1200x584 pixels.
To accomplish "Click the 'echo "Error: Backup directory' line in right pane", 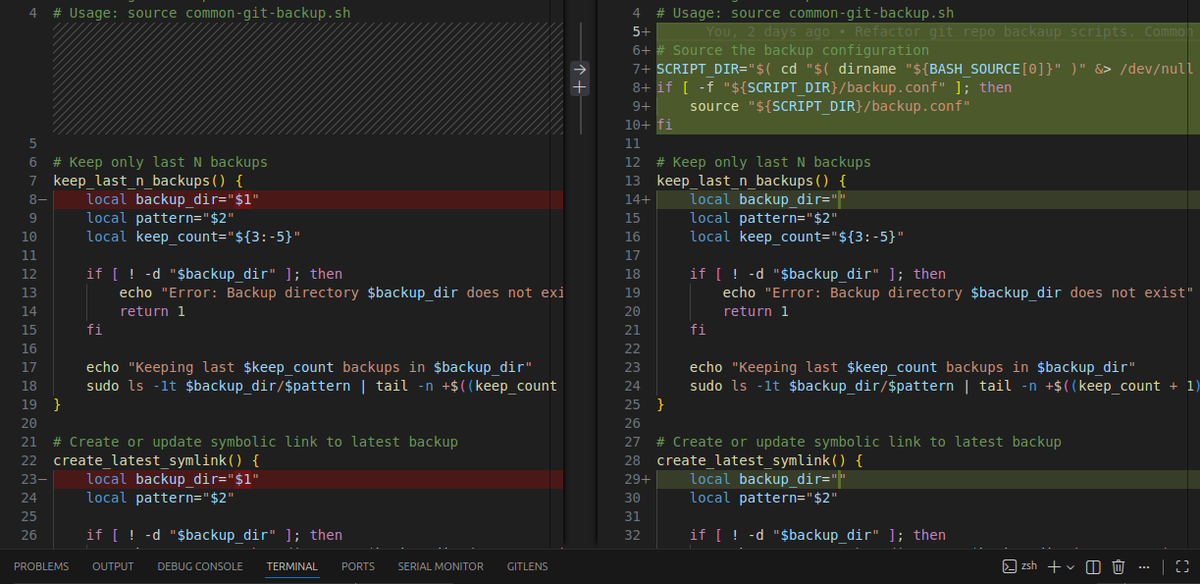I will (958, 293).
